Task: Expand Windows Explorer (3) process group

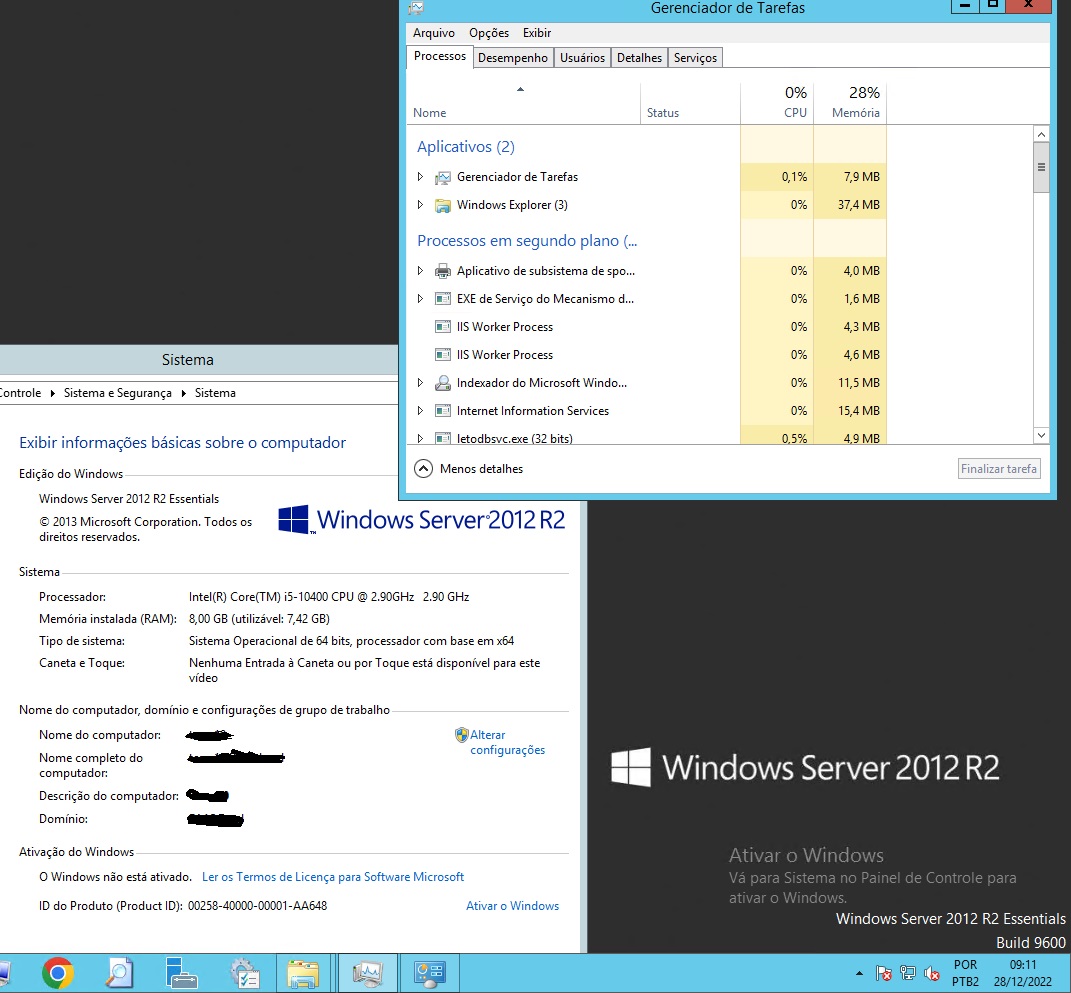Action: point(420,205)
